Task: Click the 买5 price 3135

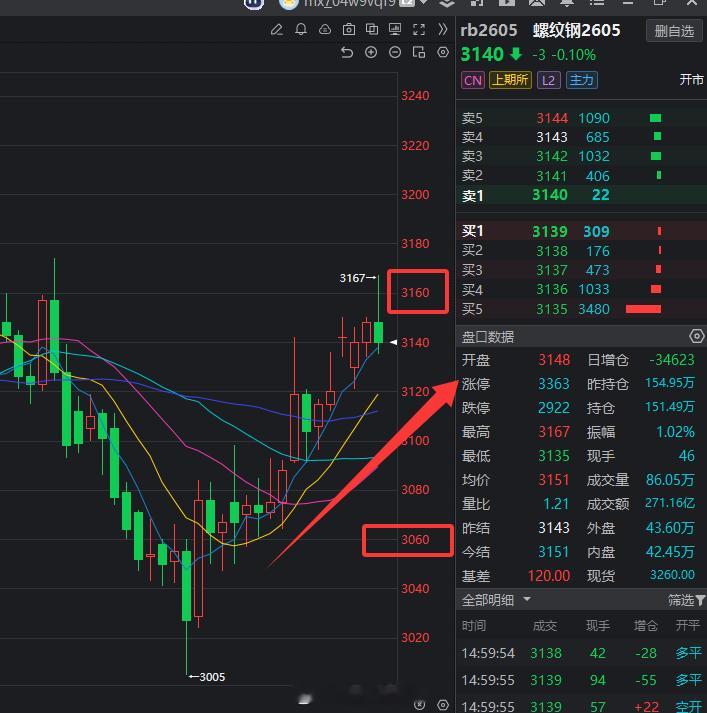Action: coord(552,309)
